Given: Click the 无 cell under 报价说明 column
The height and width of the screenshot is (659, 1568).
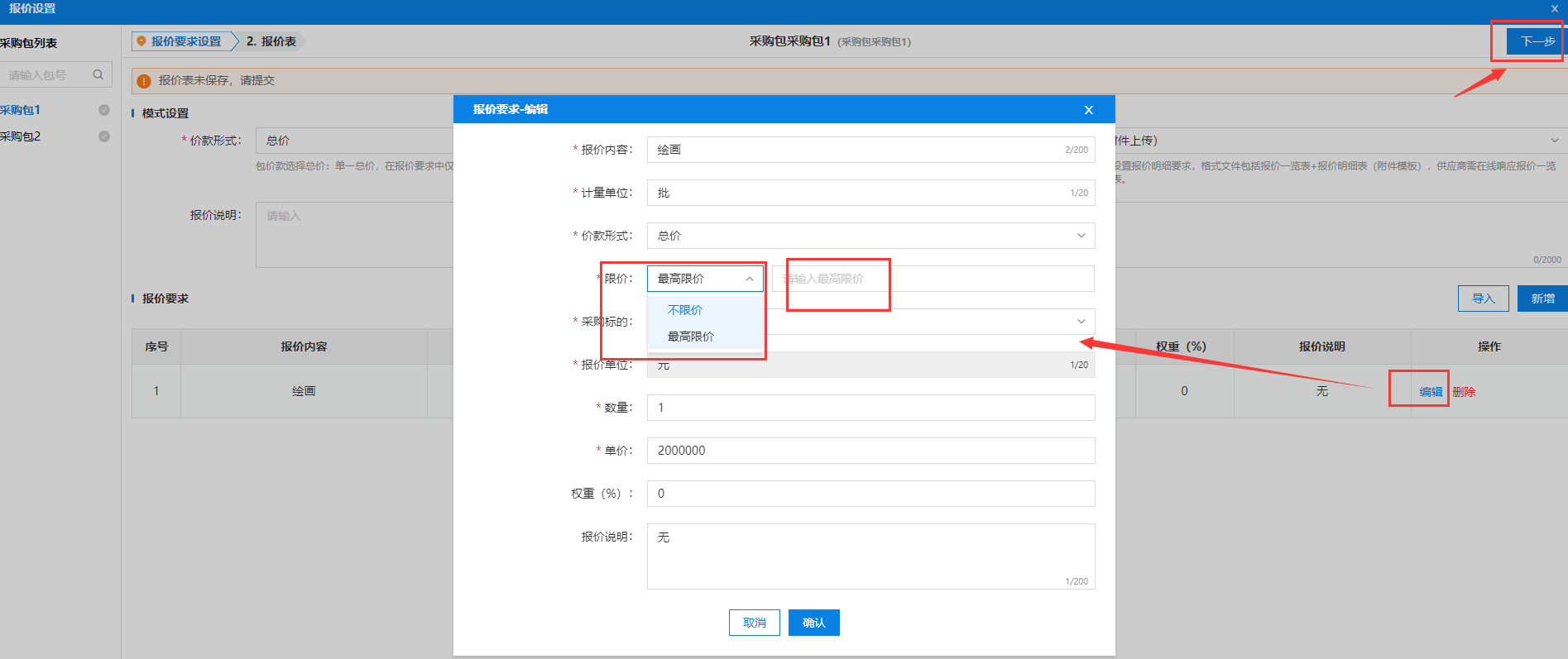Looking at the screenshot, I should [x=1322, y=391].
